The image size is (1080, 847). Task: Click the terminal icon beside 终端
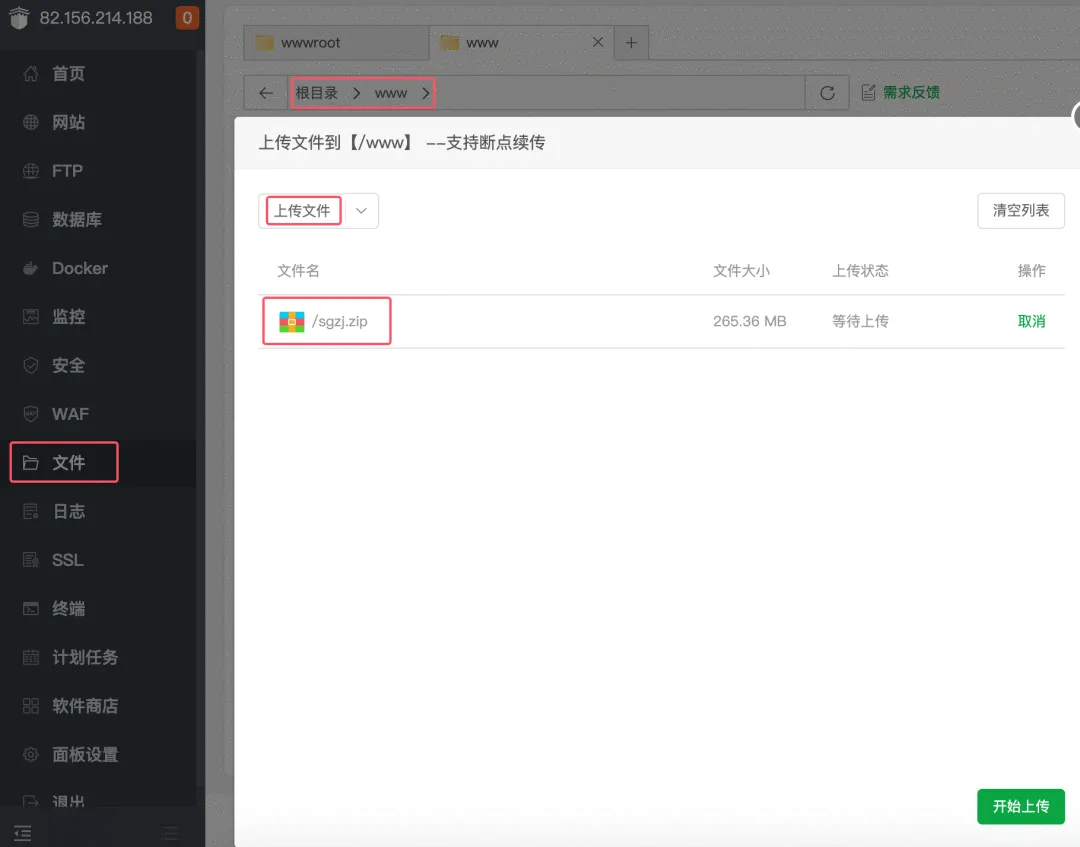pos(31,608)
